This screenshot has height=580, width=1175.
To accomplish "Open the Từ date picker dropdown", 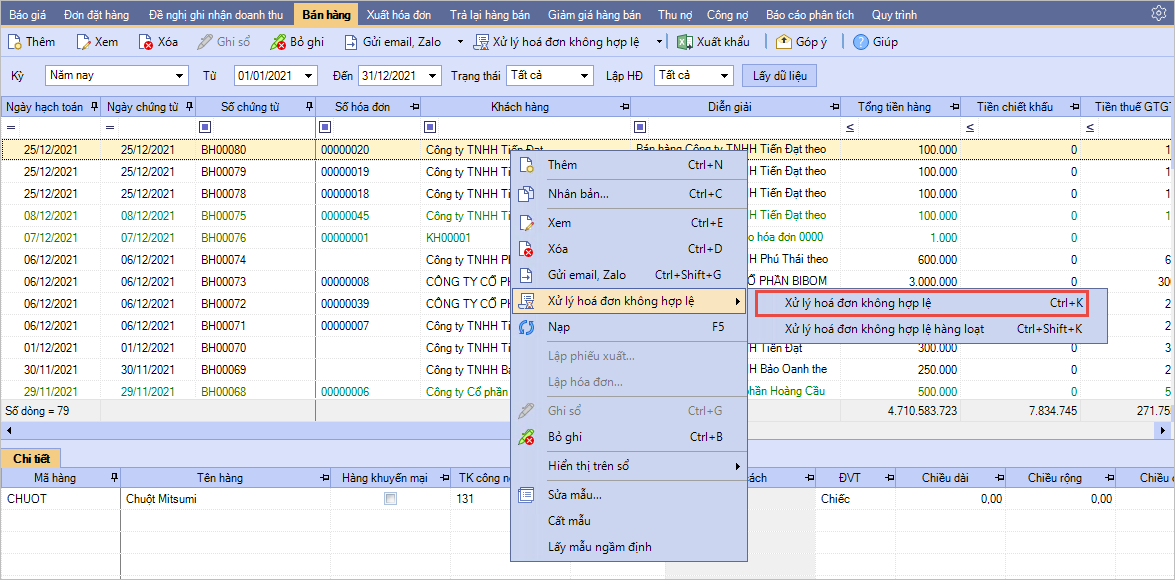I will [x=307, y=76].
